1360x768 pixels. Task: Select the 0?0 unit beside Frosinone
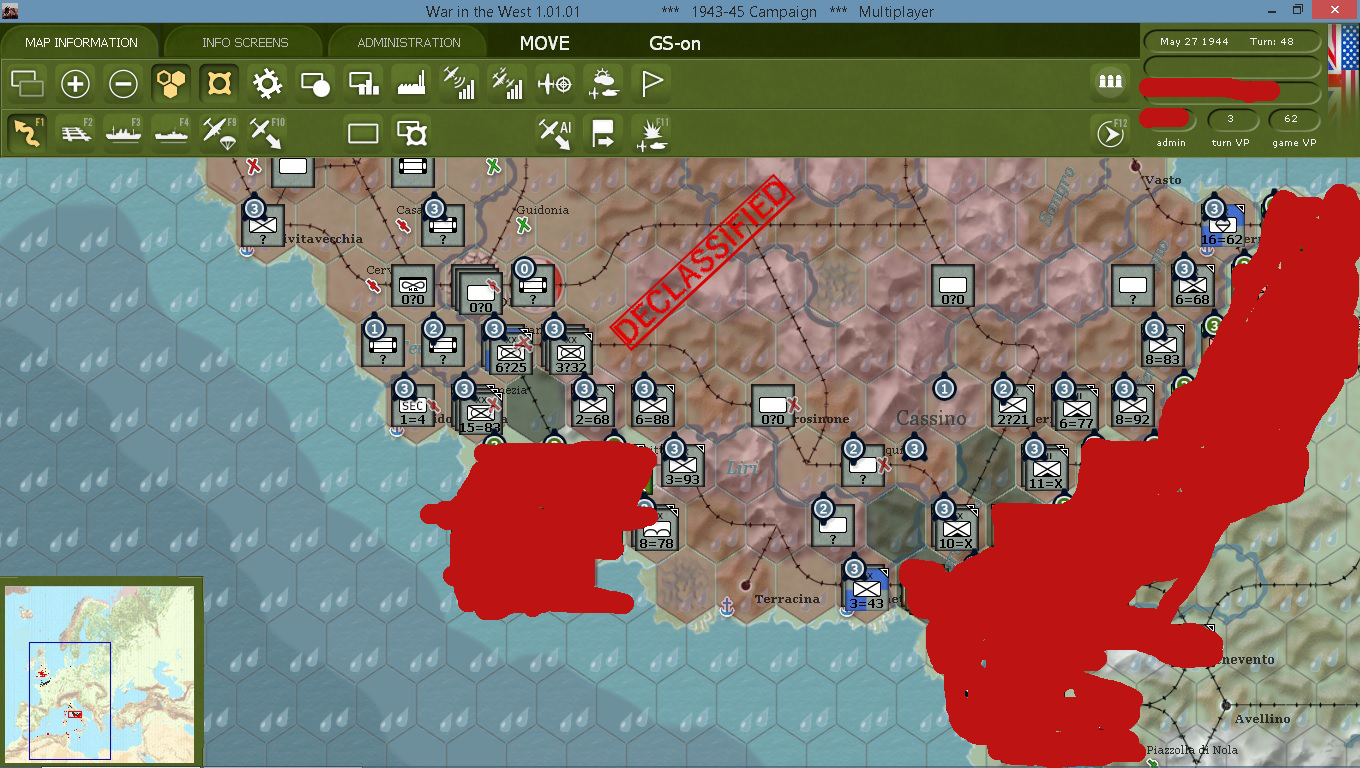(772, 406)
